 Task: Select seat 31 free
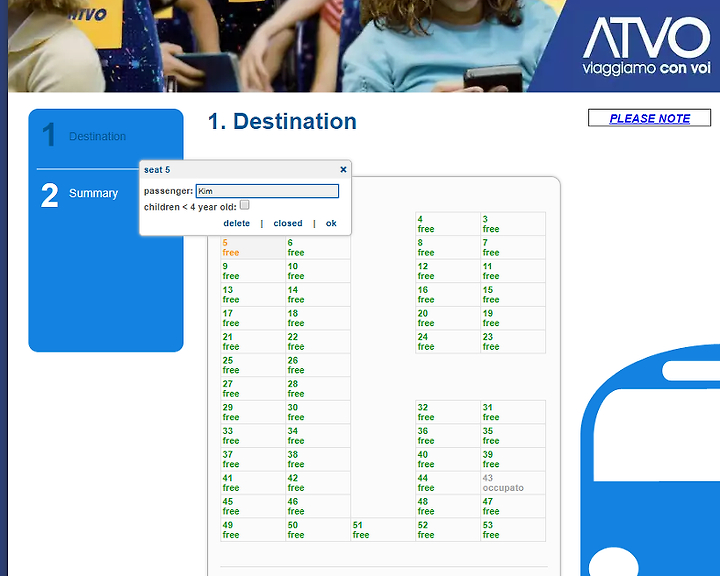point(513,412)
